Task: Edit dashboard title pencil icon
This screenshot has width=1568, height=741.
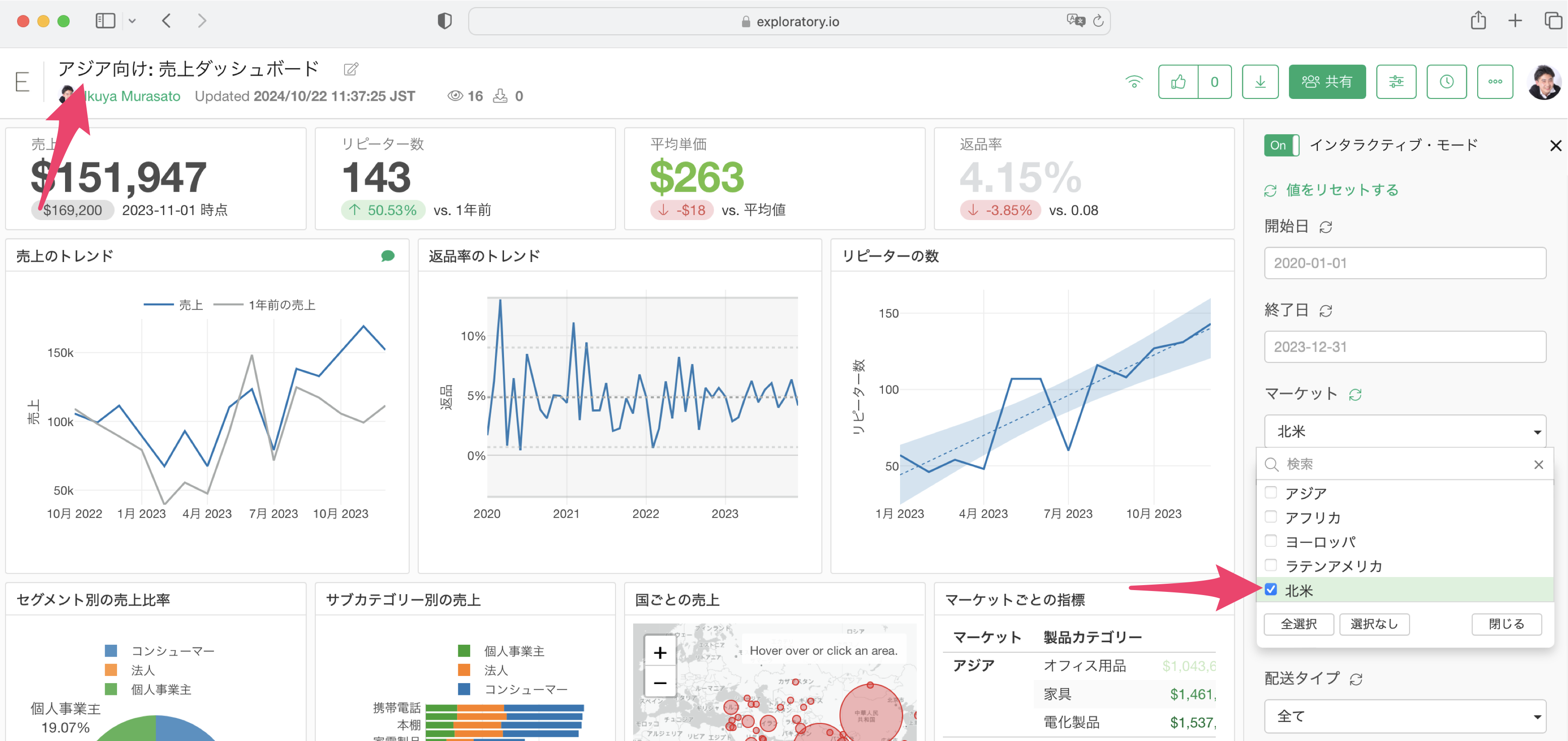Action: (x=351, y=69)
